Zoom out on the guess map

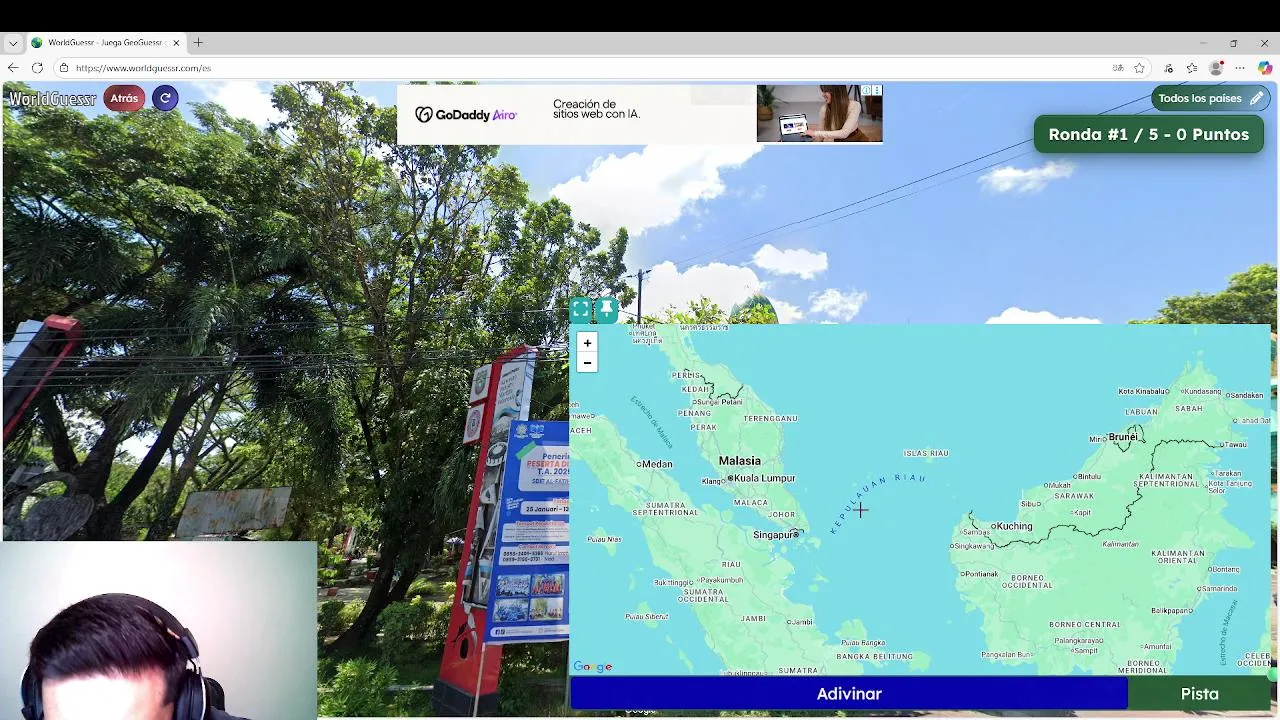(x=587, y=363)
